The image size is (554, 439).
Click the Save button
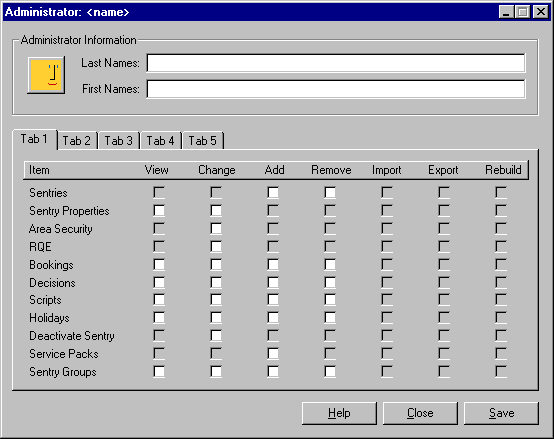[x=501, y=413]
